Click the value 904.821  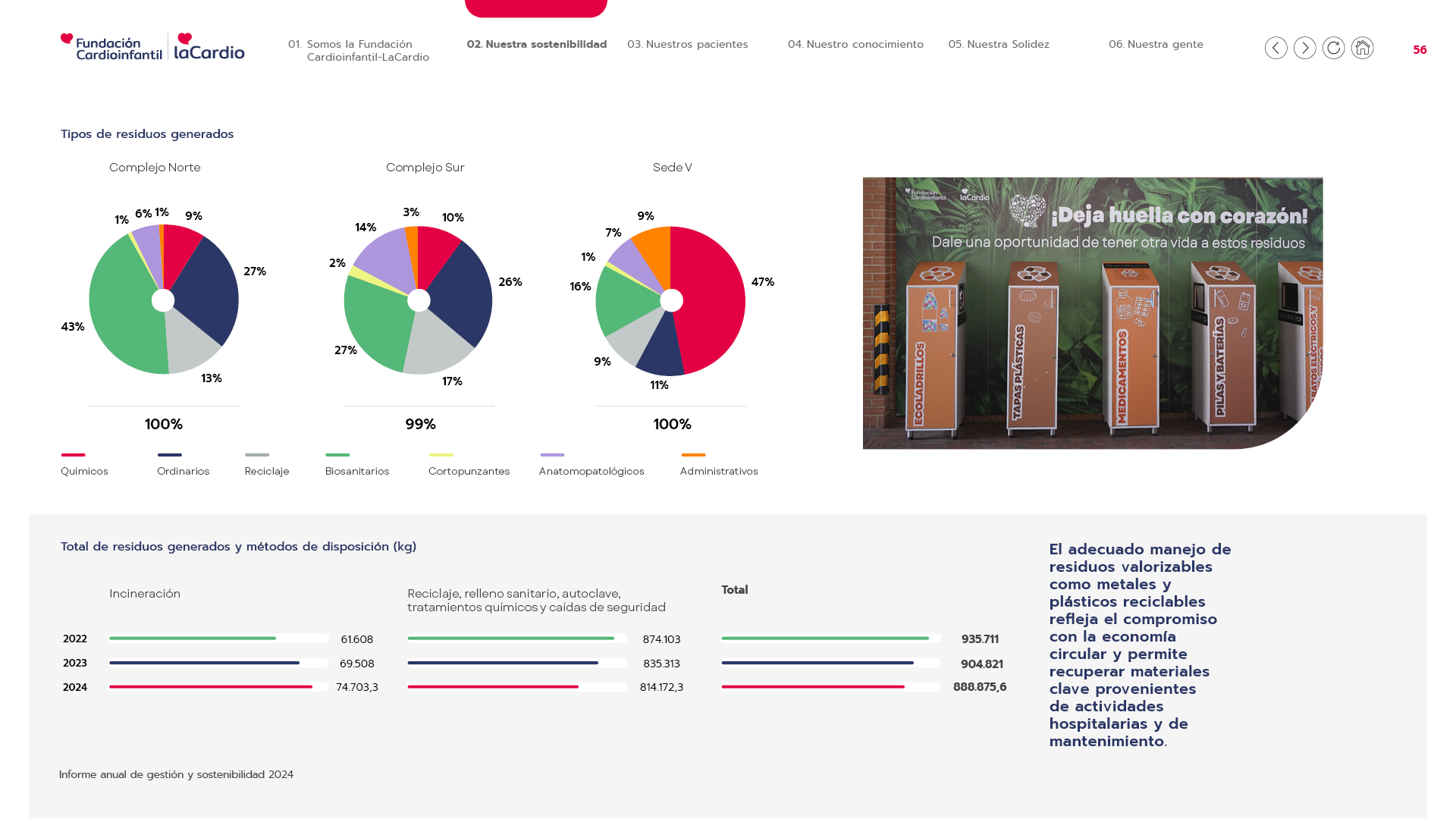[x=981, y=664]
